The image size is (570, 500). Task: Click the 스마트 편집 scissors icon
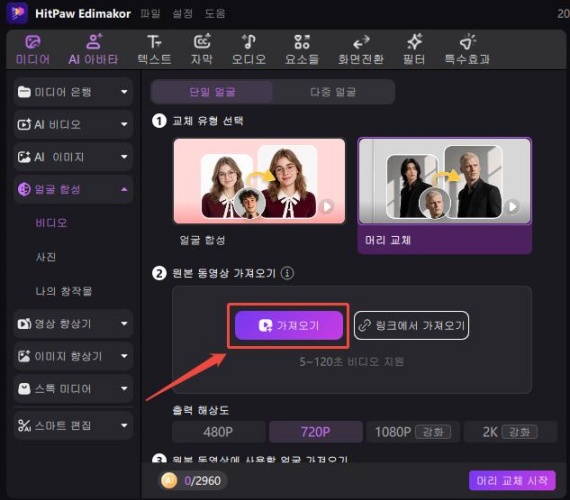(24, 425)
